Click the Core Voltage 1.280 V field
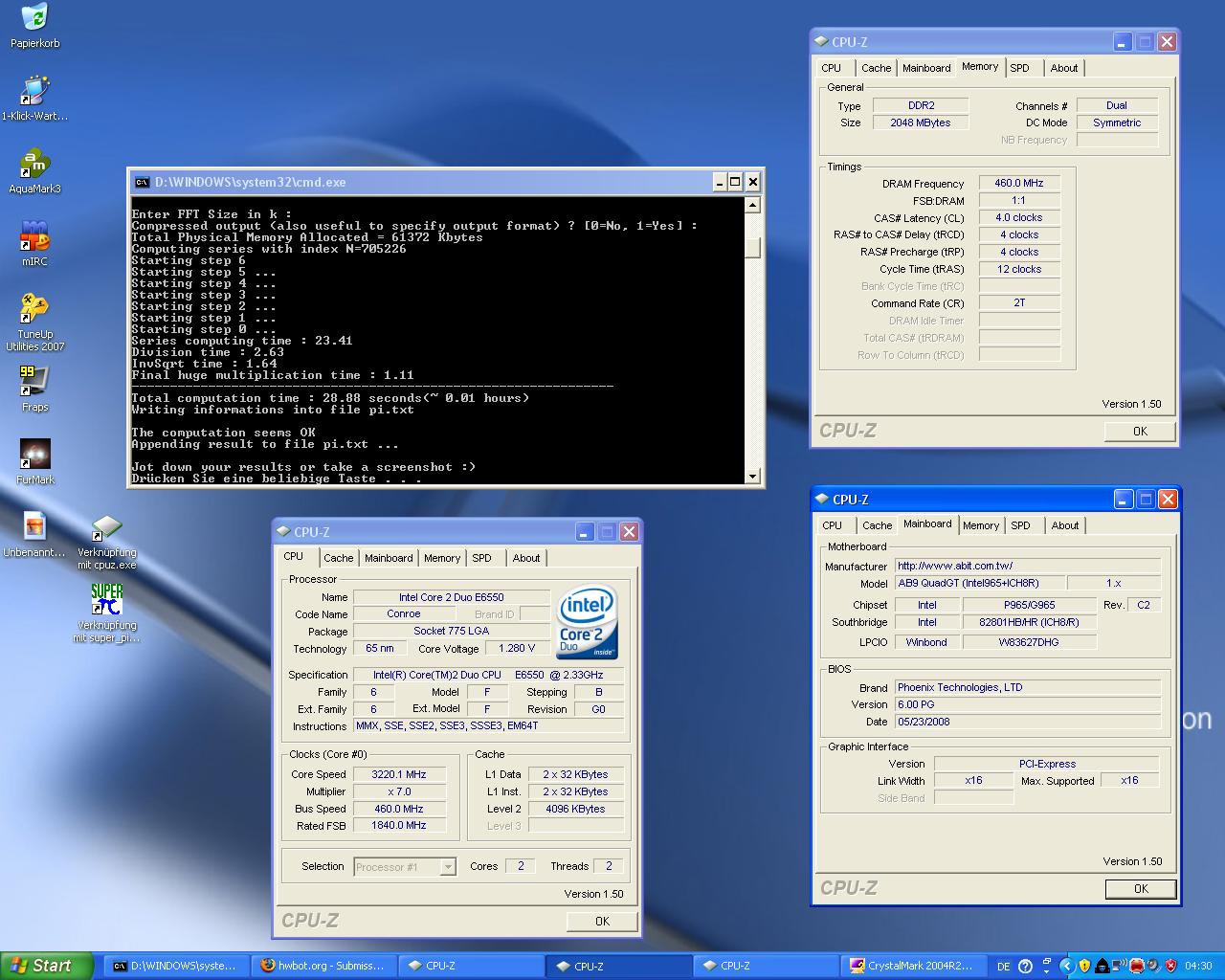 (517, 648)
